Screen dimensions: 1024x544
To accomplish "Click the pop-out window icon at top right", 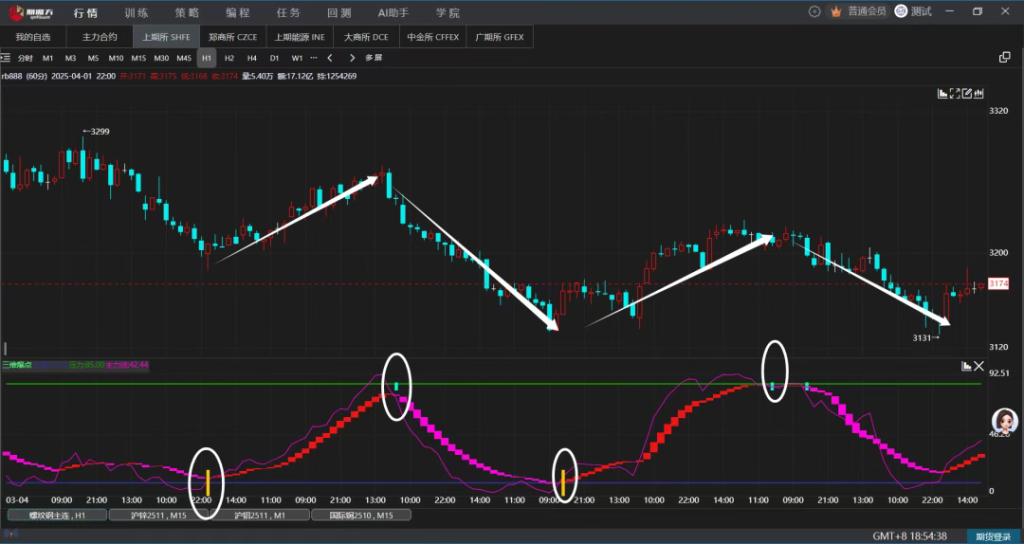I will (1004, 58).
